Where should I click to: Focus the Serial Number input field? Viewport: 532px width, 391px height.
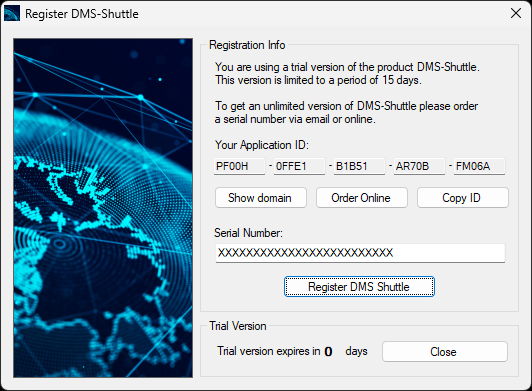pos(360,253)
